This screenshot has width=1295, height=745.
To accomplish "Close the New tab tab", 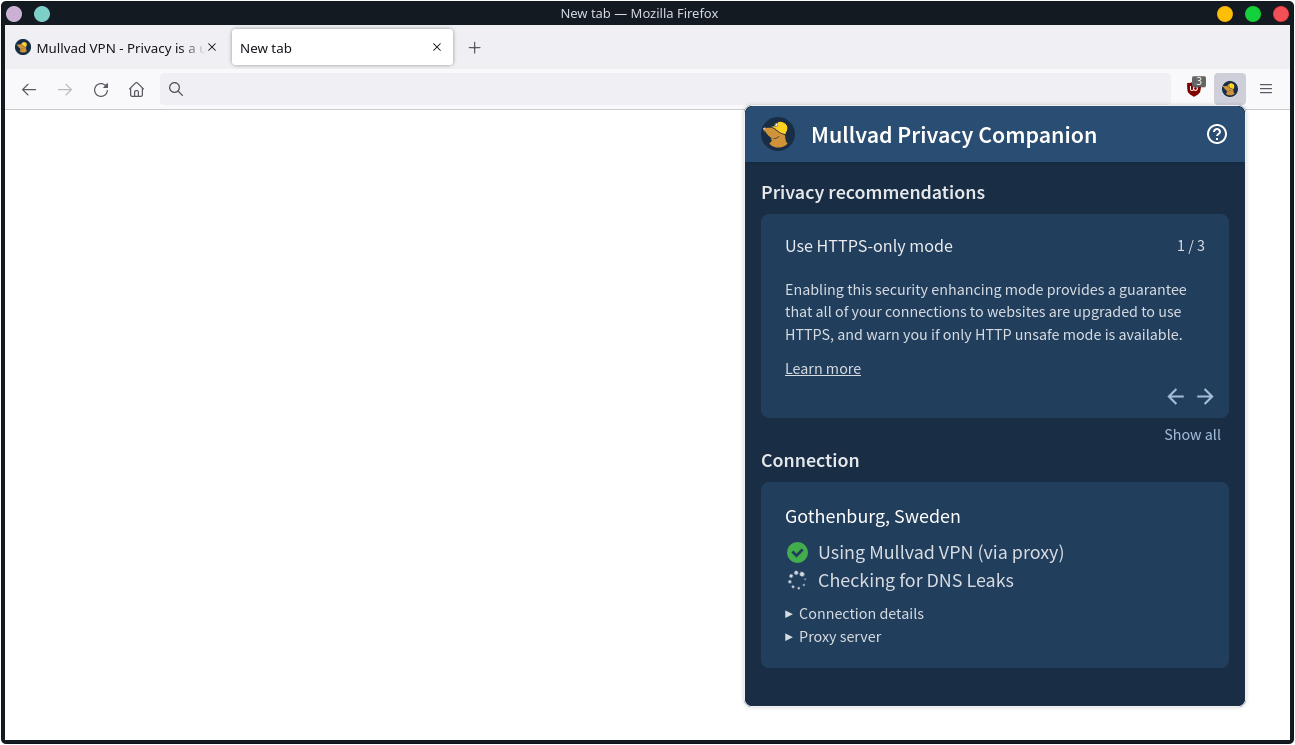I will pyautogui.click(x=437, y=47).
